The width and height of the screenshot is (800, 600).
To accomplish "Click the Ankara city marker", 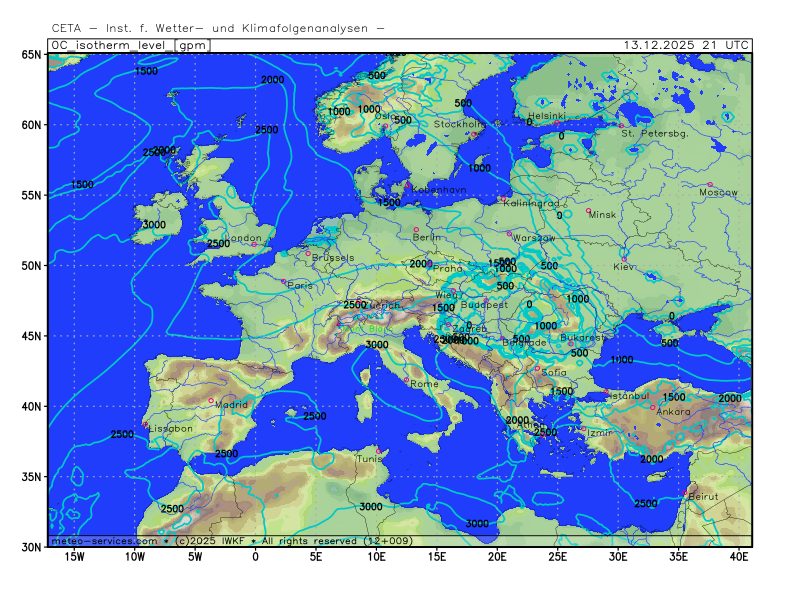I will click(652, 407).
